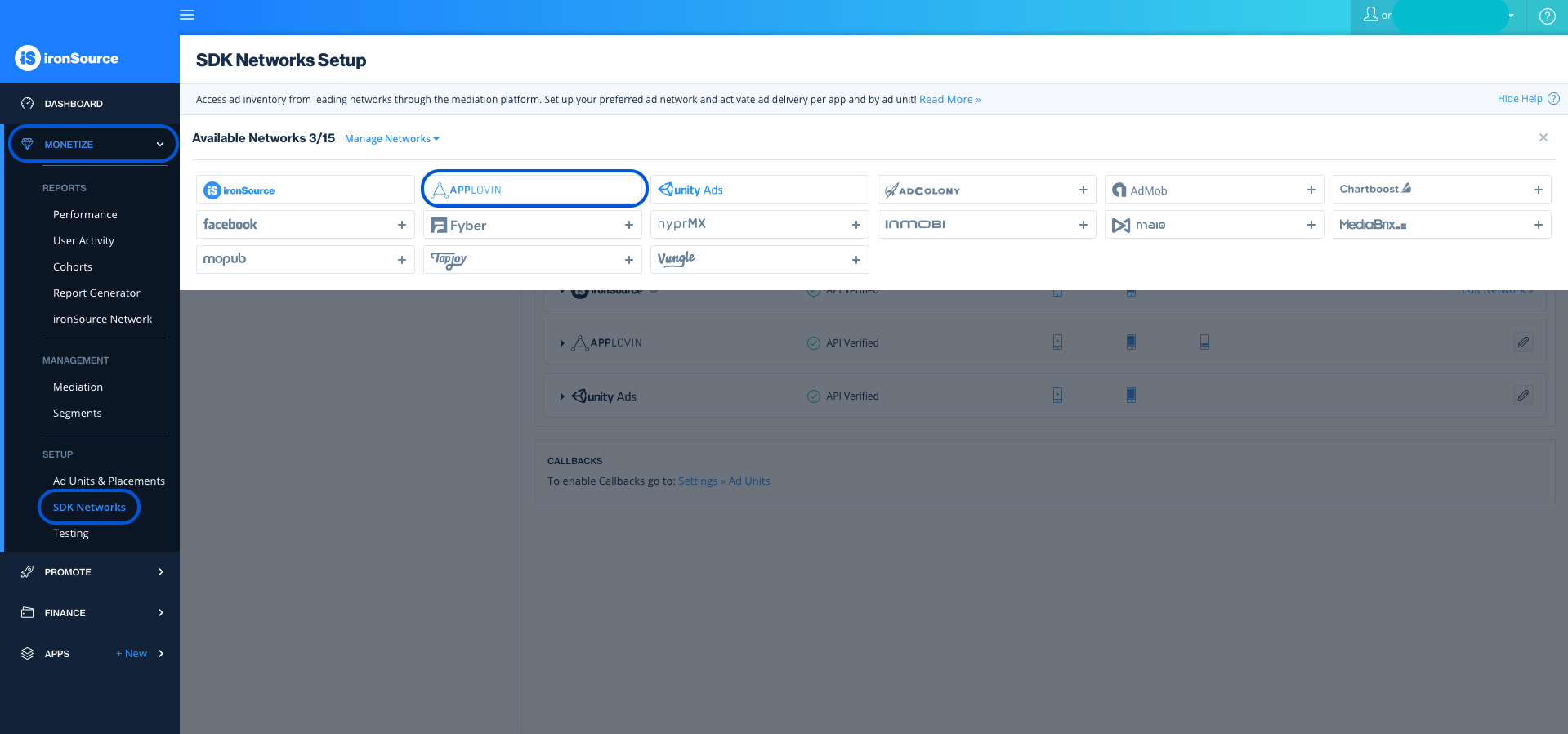Expand the unity Ads row triangle
The height and width of the screenshot is (734, 1568).
click(562, 396)
